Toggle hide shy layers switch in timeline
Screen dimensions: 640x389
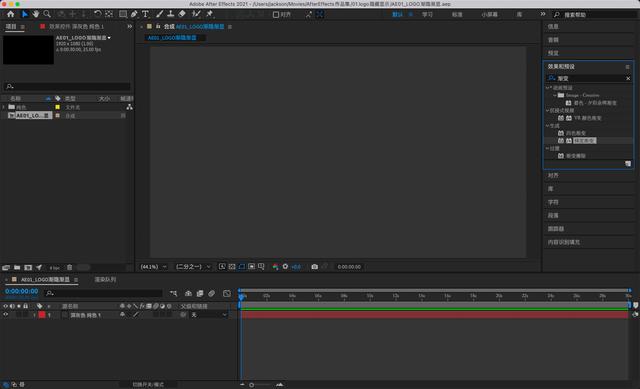pyautogui.click(x=188, y=293)
